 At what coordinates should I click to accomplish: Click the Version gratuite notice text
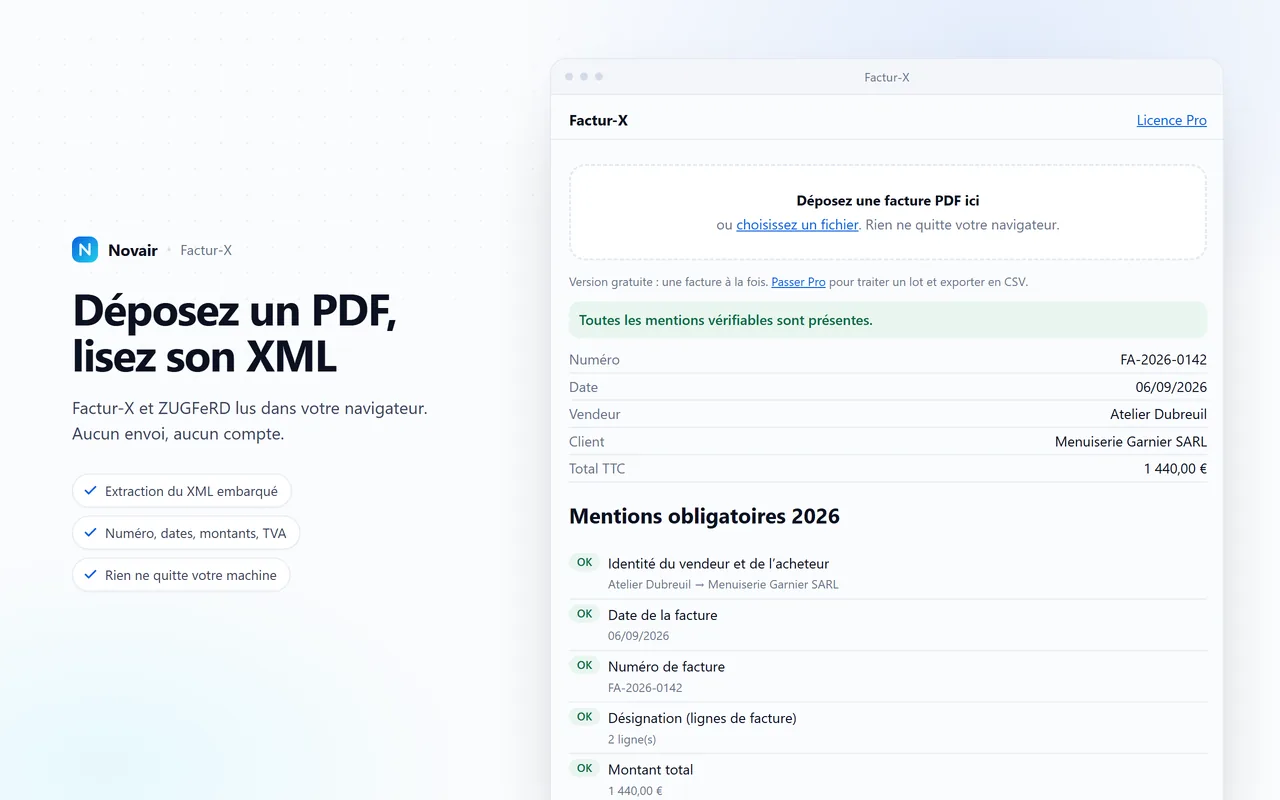[798, 282]
